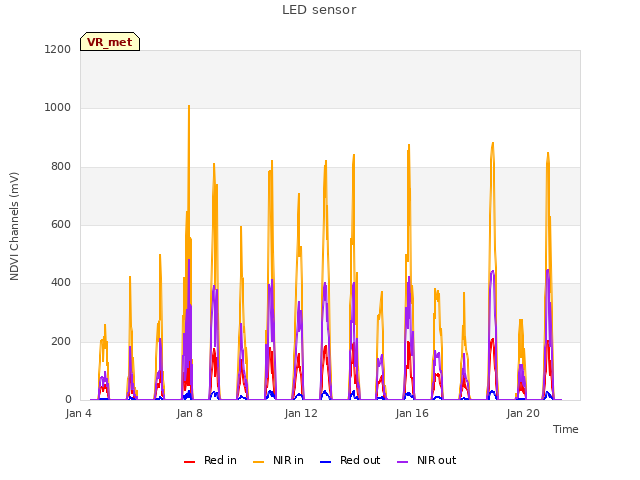
Task: Click the Jan 4 x-axis label
Action: (78, 413)
